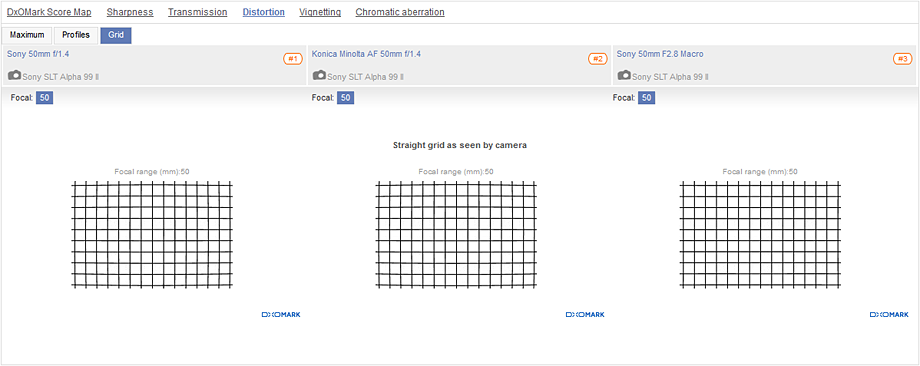Open the Konica Minolta AF 50mm f/1.4 link
Image resolution: width=920 pixels, height=366 pixels.
click(366, 54)
